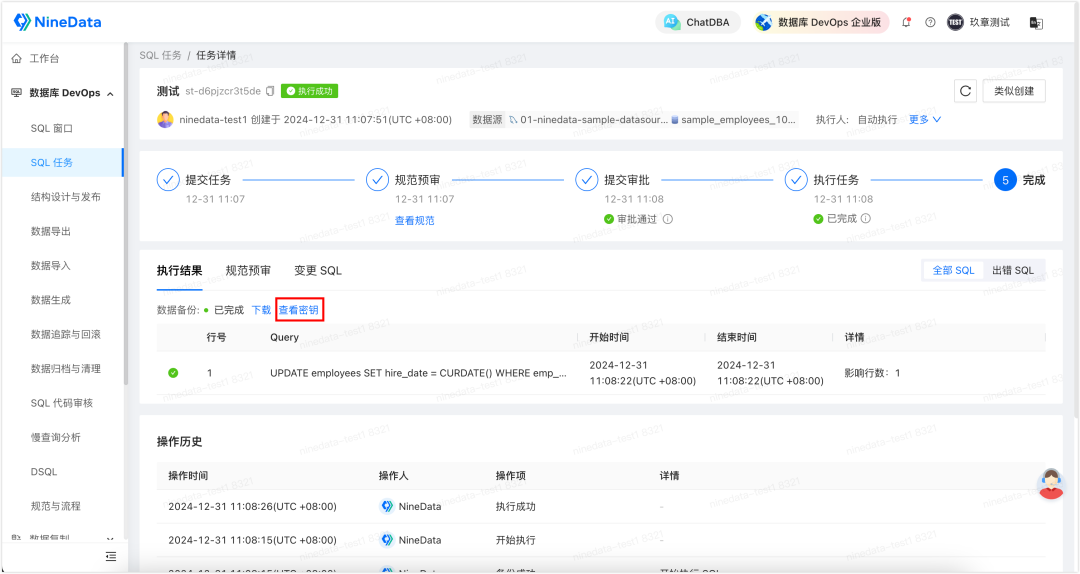Expand 更多 task details
This screenshot has height=574, width=1080.
pos(924,120)
